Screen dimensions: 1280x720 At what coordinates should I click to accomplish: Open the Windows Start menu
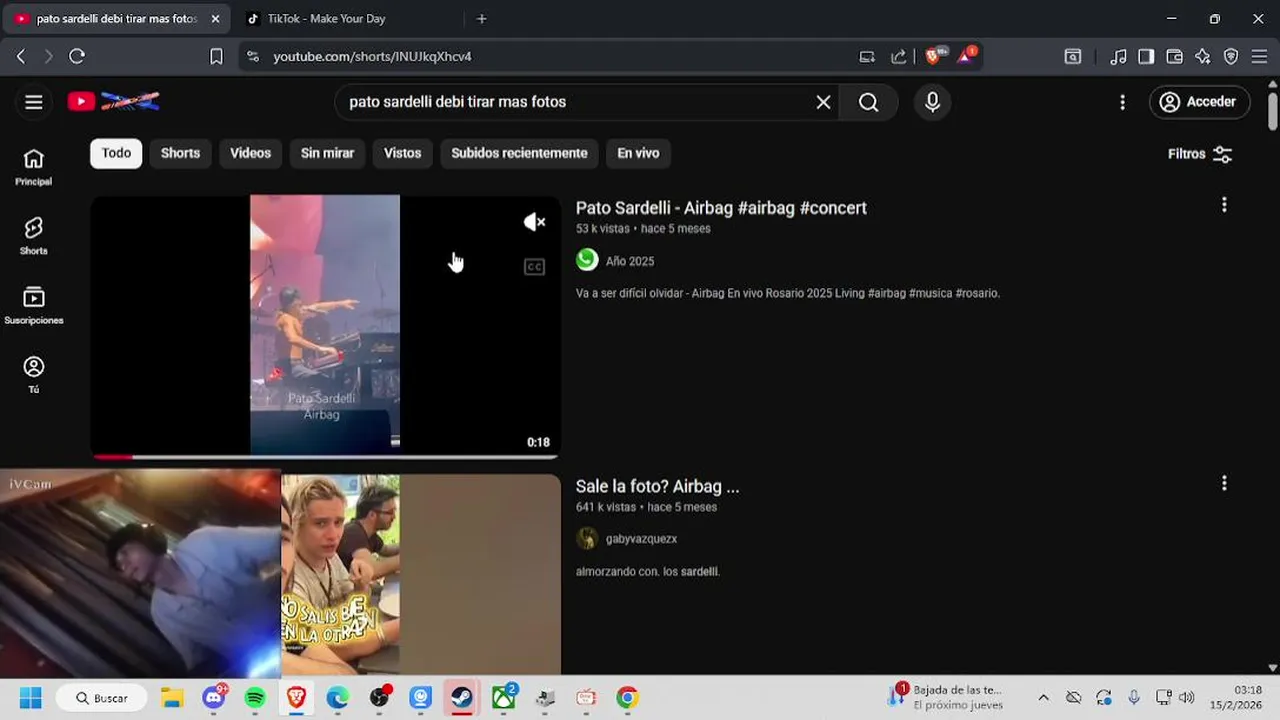(31, 697)
